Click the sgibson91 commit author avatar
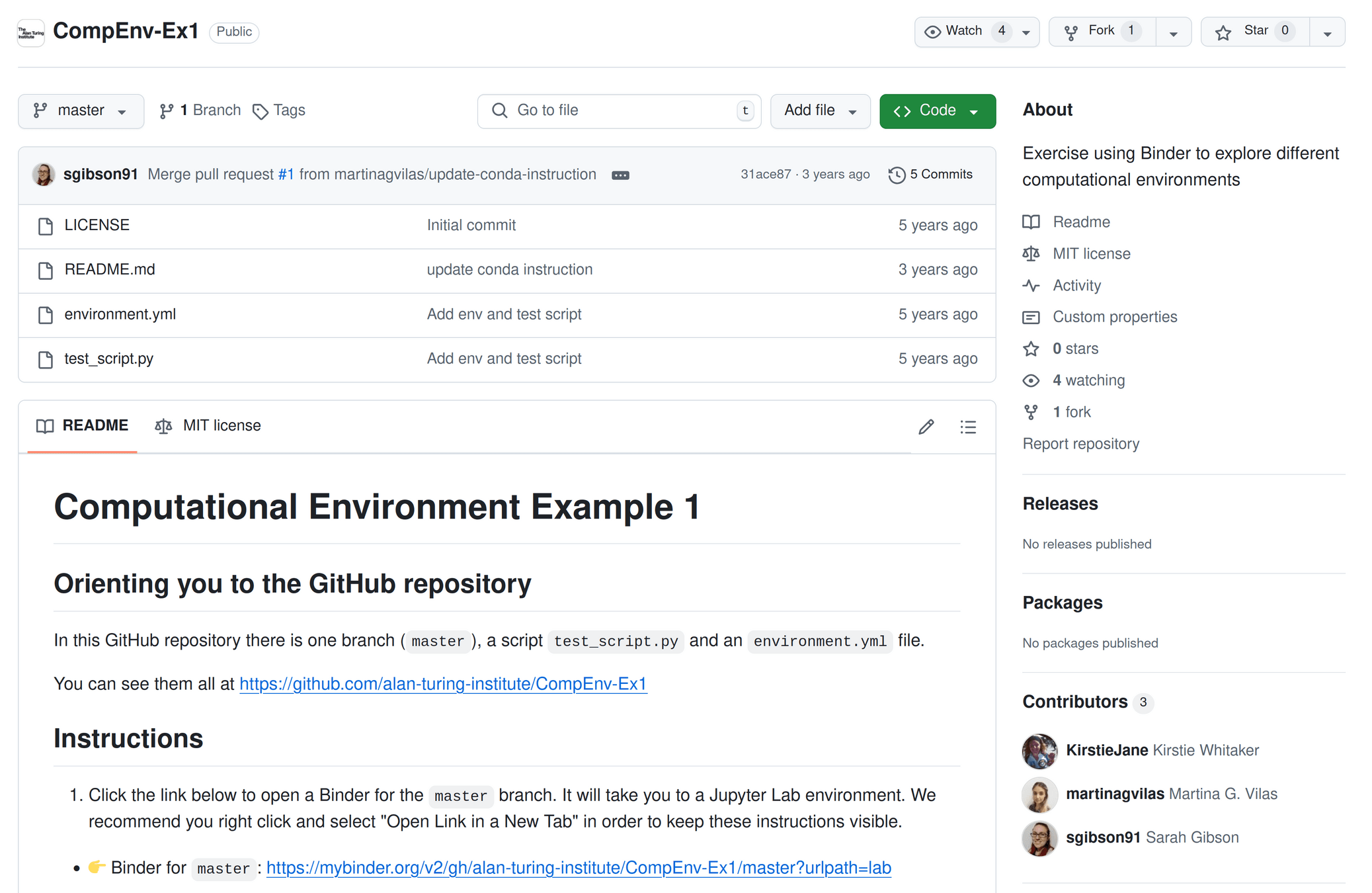Image resolution: width=1372 pixels, height=893 pixels. pyautogui.click(x=44, y=175)
